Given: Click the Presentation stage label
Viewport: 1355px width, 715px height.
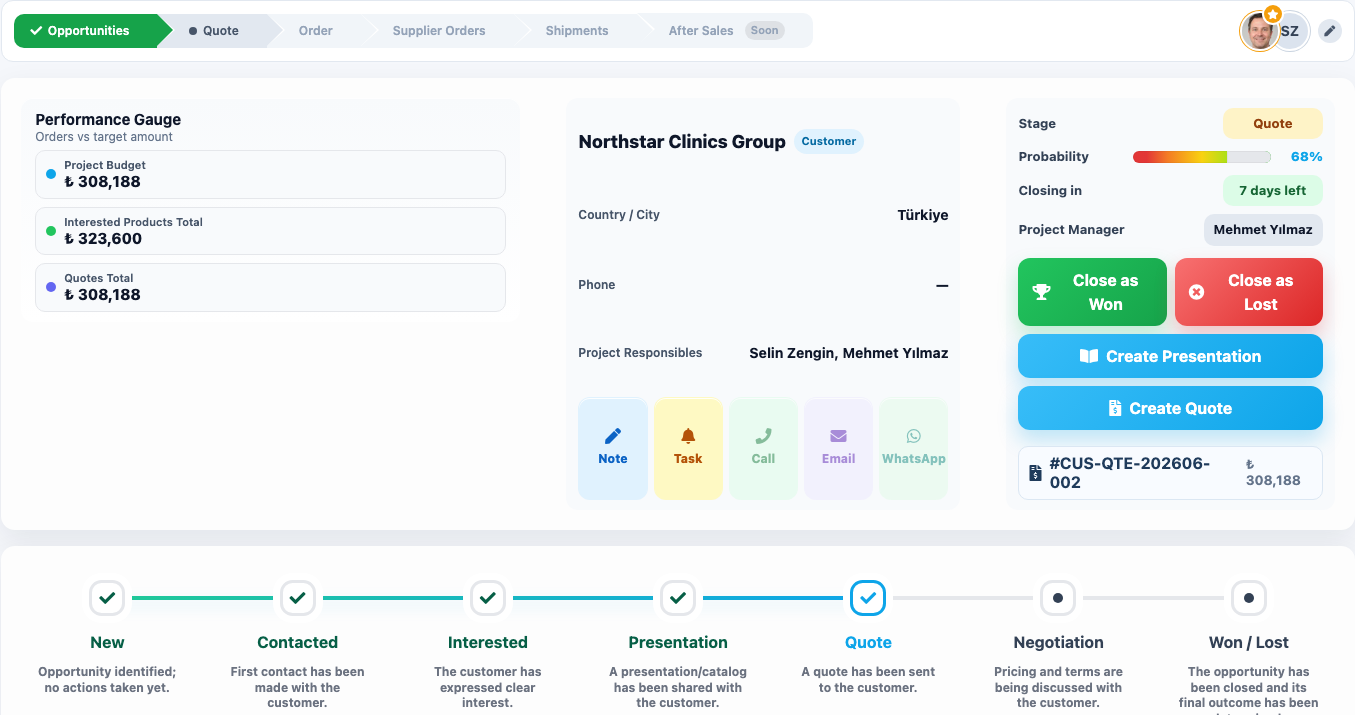Looking at the screenshot, I should coord(678,642).
